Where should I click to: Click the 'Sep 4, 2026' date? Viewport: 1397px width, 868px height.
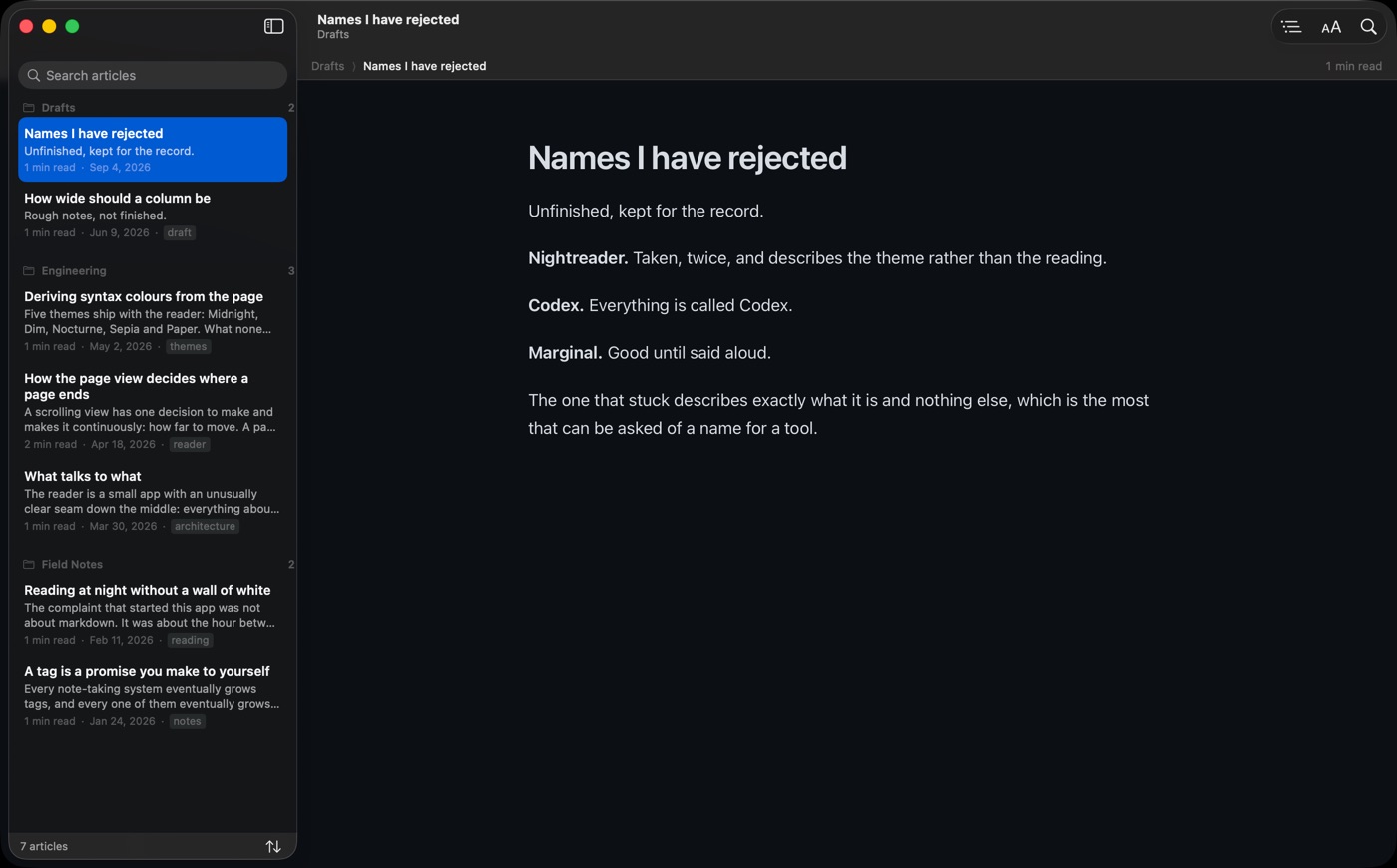(x=120, y=167)
